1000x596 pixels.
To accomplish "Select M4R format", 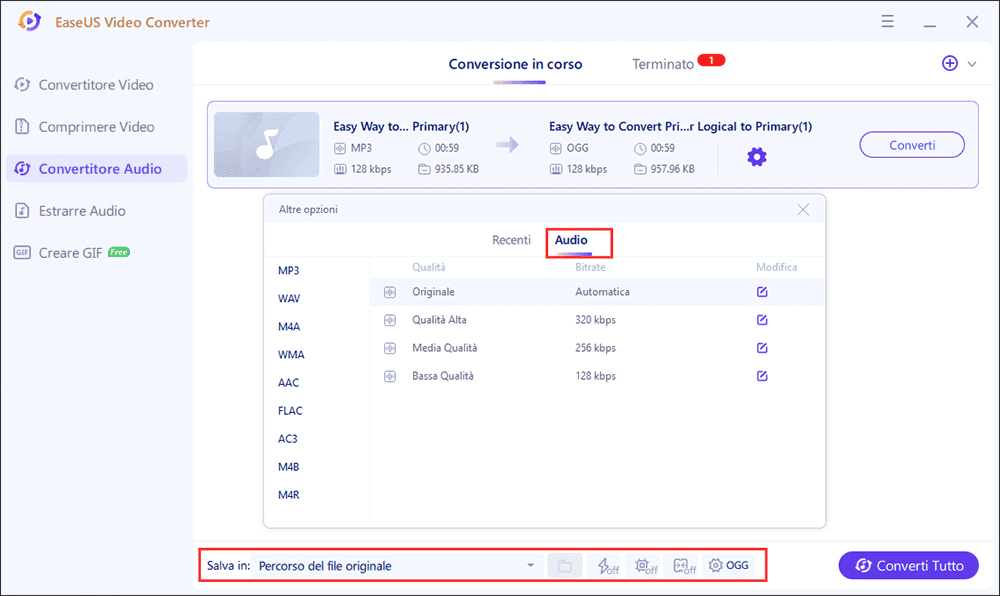I will 288,495.
